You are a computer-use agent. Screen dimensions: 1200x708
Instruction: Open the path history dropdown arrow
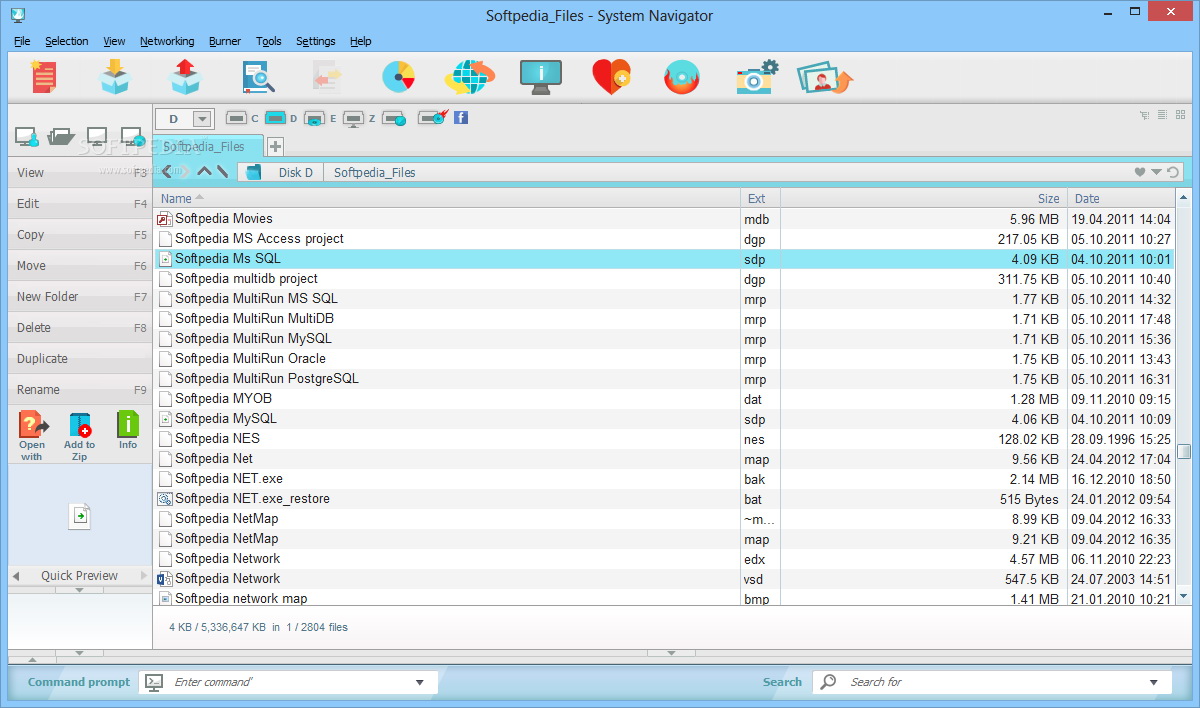pyautogui.click(x=1156, y=172)
